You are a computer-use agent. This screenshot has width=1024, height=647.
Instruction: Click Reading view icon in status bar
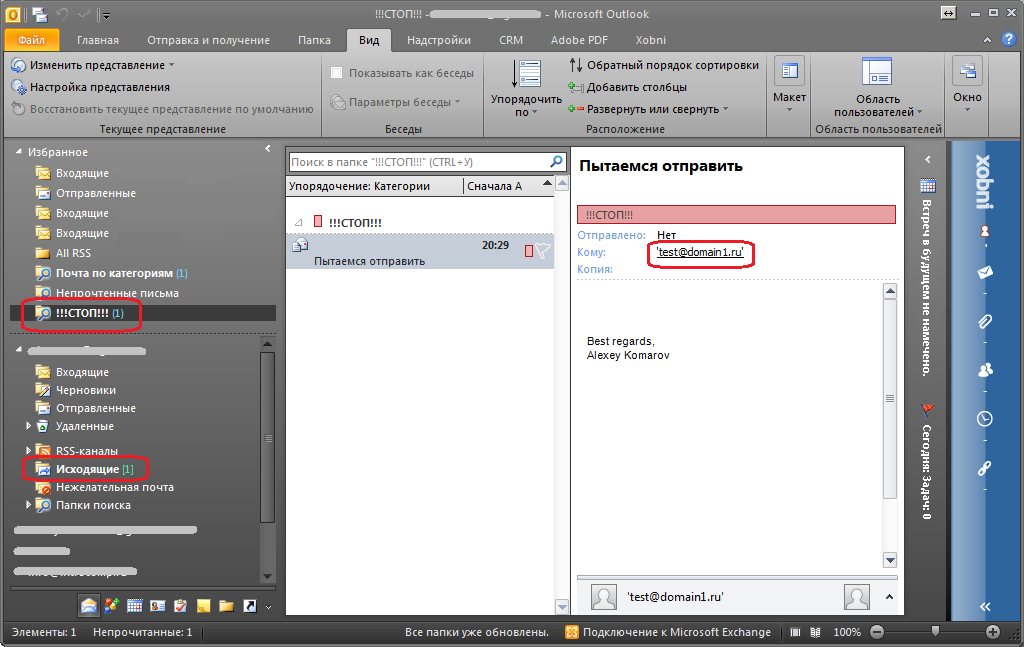[x=816, y=632]
